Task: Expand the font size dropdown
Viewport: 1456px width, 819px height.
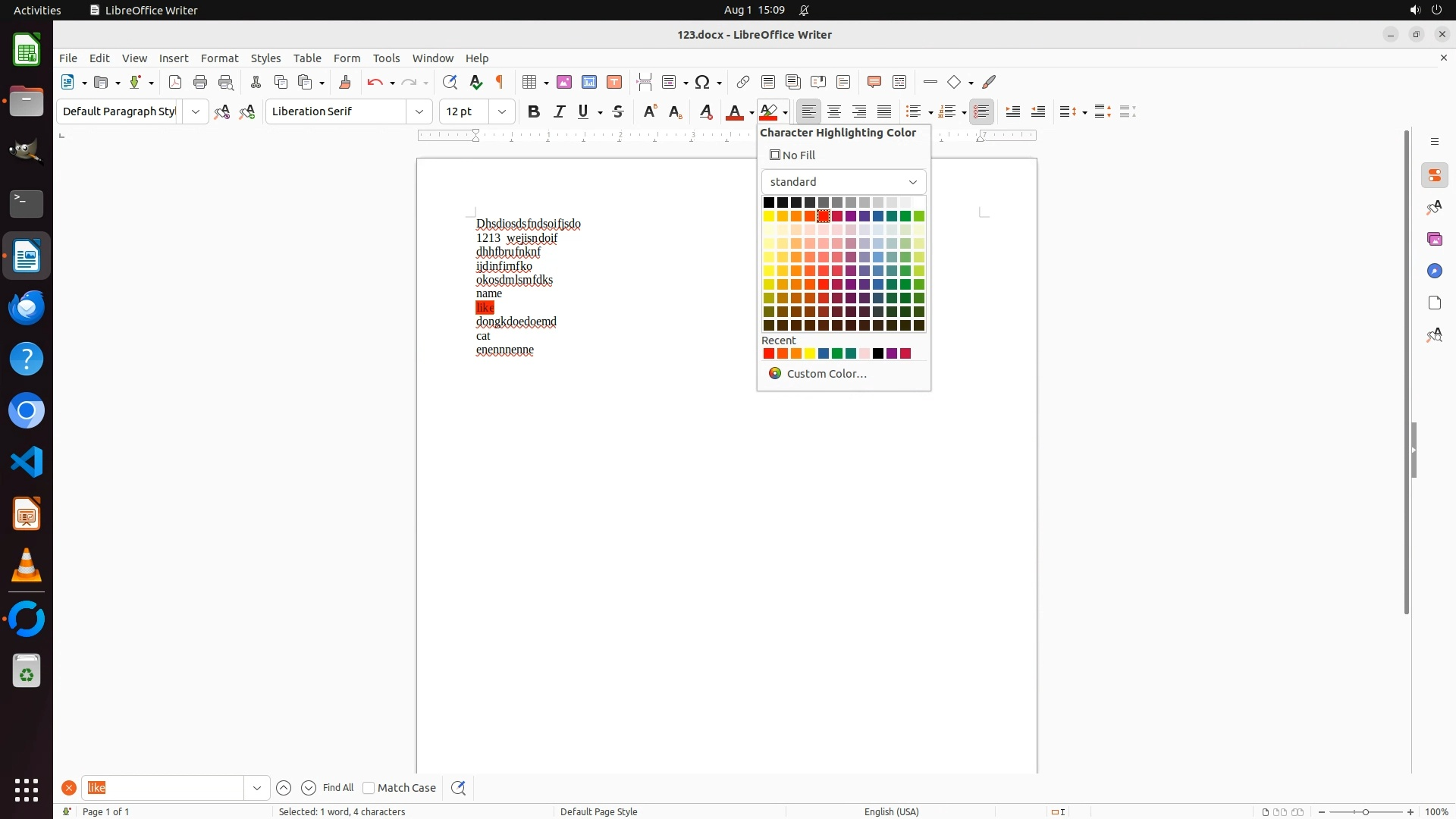Action: (501, 111)
